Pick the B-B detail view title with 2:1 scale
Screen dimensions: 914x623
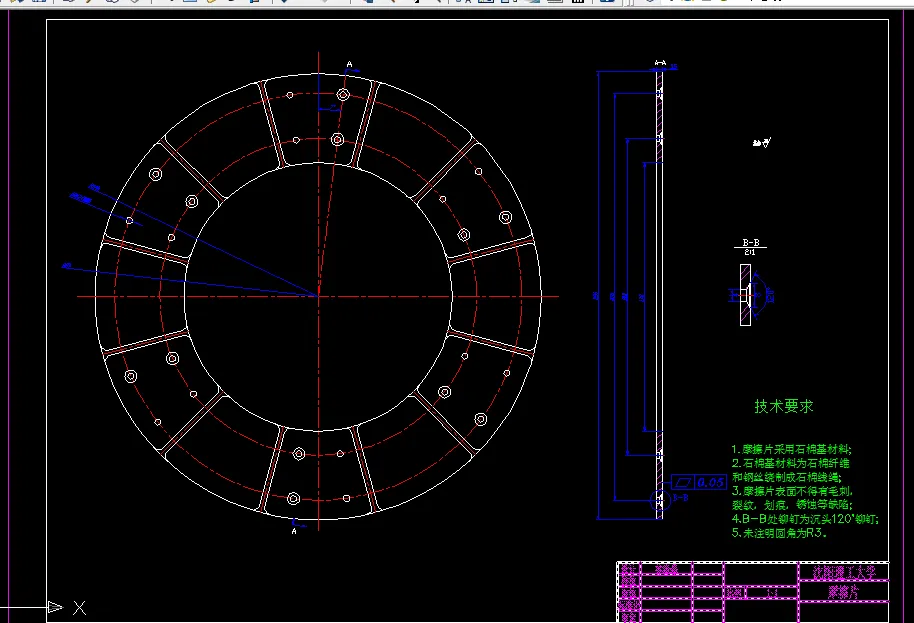click(x=751, y=247)
